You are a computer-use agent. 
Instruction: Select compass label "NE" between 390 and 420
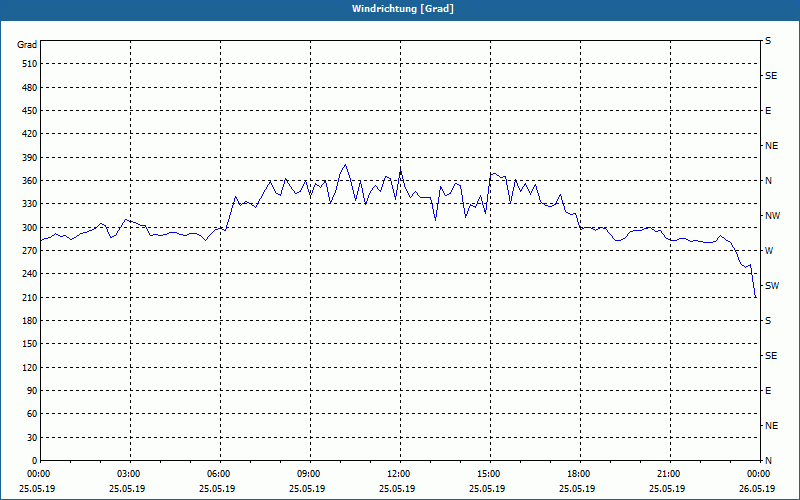771,146
